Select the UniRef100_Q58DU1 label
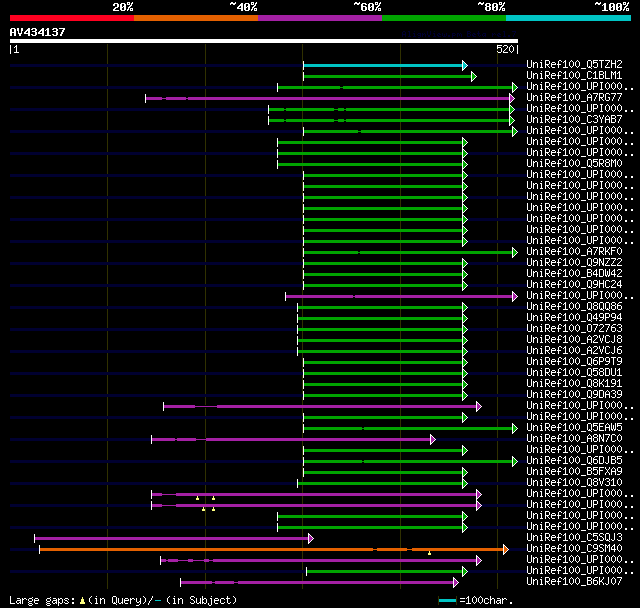 tap(574, 373)
